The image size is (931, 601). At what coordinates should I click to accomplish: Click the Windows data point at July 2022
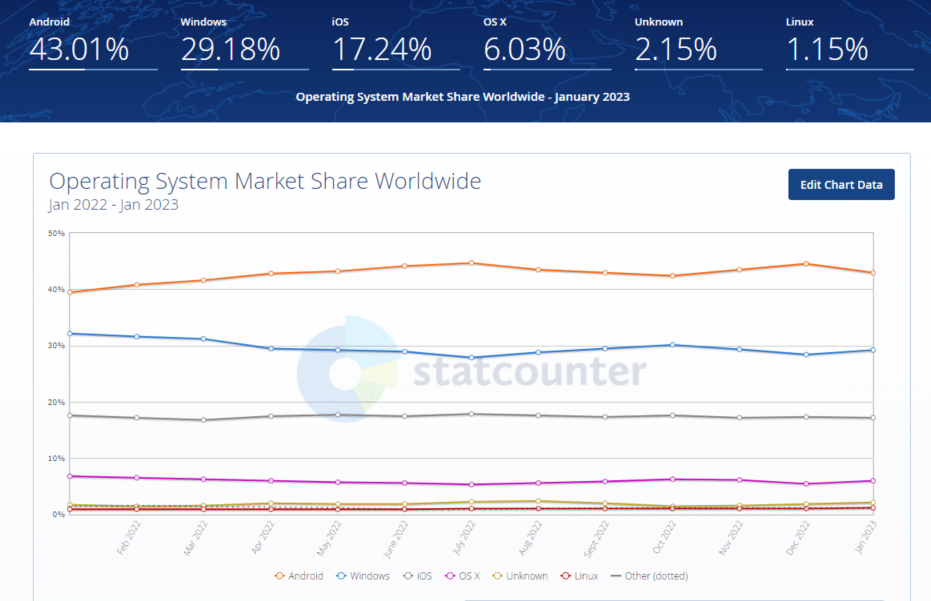(x=471, y=358)
